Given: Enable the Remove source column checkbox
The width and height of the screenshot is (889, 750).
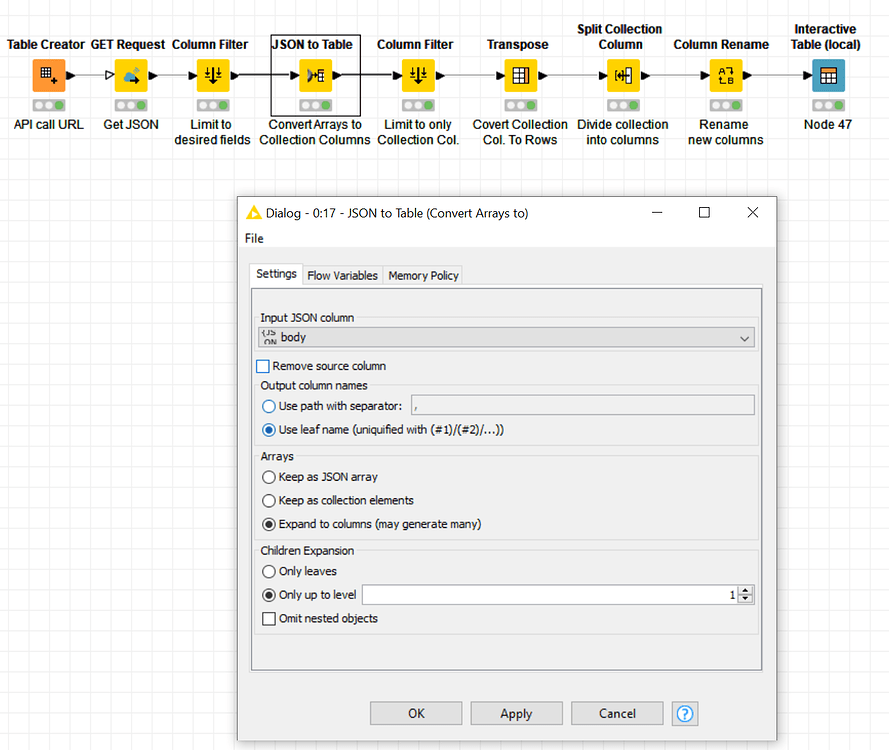Looking at the screenshot, I should [264, 366].
